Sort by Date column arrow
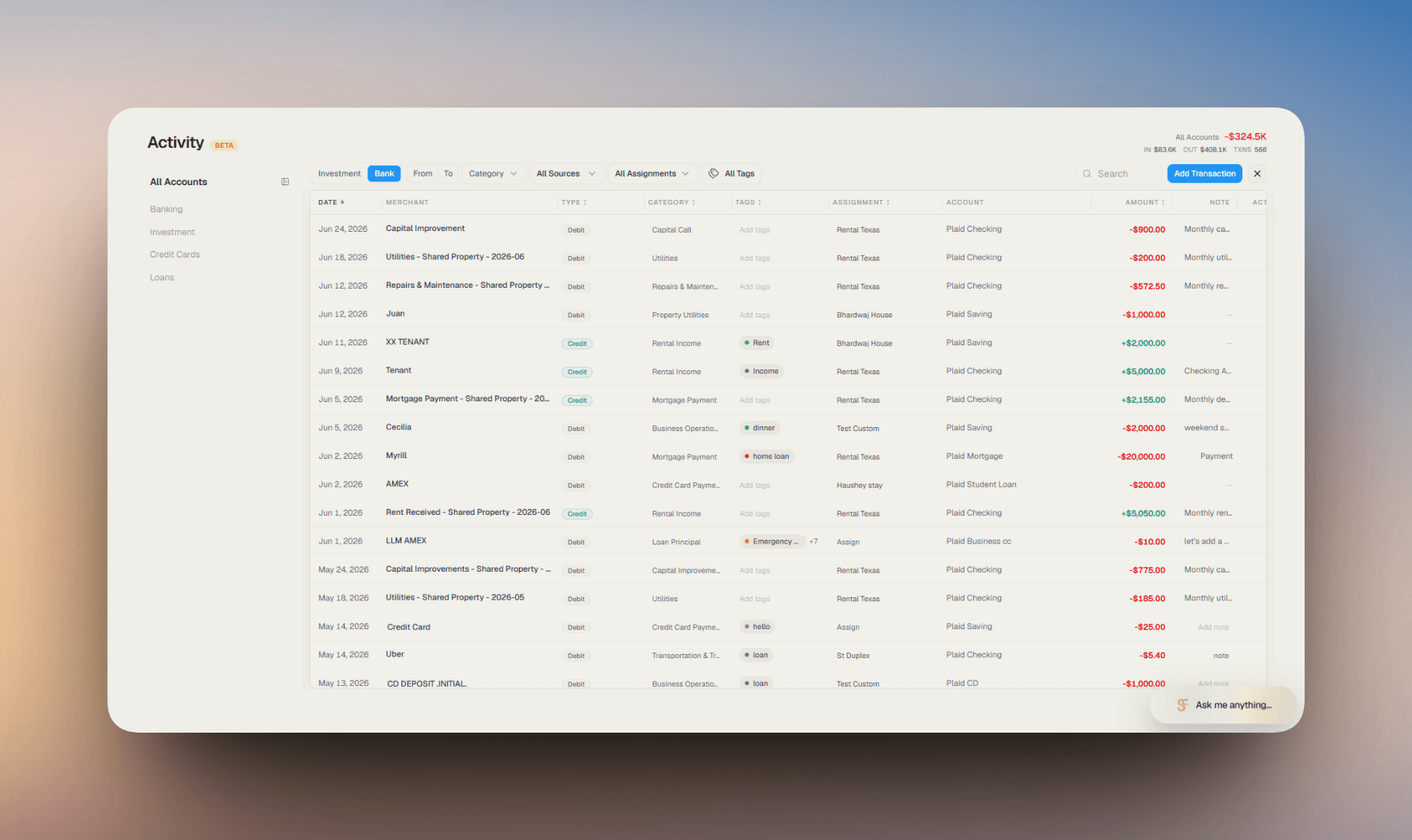Viewport: 1412px width, 840px height. (x=342, y=202)
